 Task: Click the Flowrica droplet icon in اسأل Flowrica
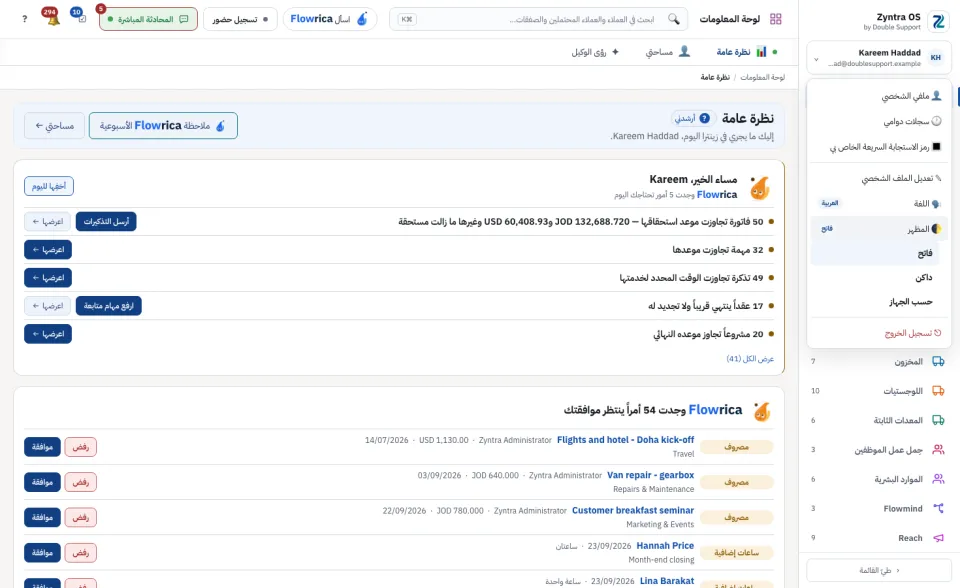pos(362,19)
